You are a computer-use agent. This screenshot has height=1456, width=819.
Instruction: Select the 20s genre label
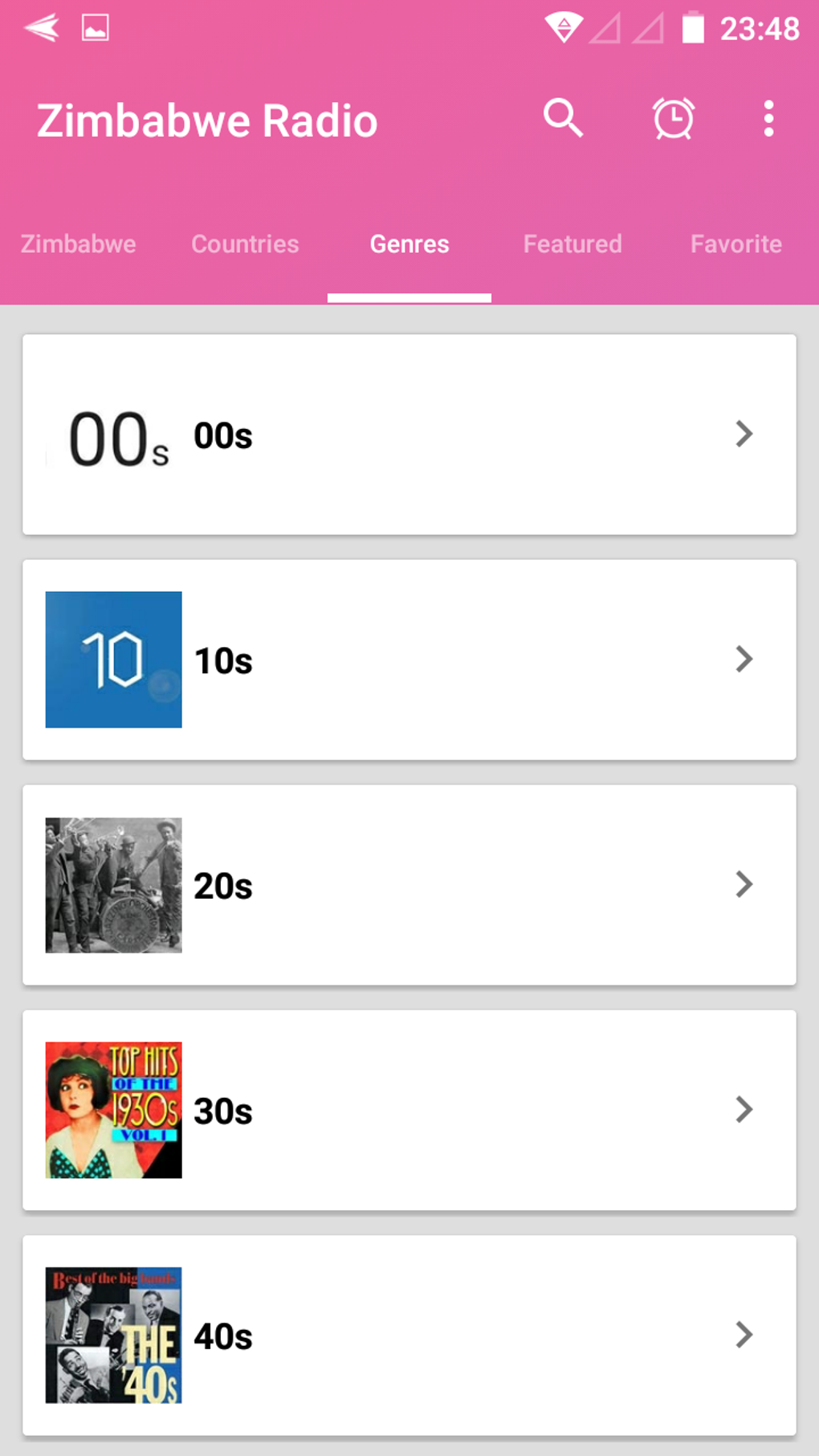[223, 887]
